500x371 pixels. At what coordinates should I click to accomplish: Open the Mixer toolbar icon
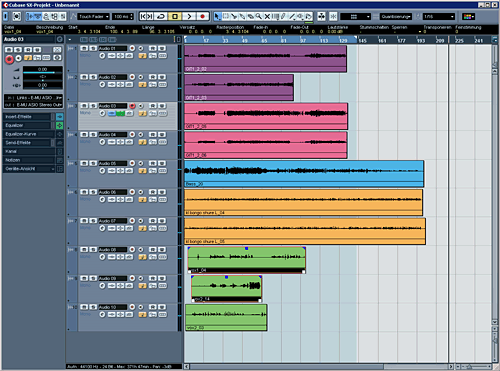pyautogui.click(x=62, y=16)
